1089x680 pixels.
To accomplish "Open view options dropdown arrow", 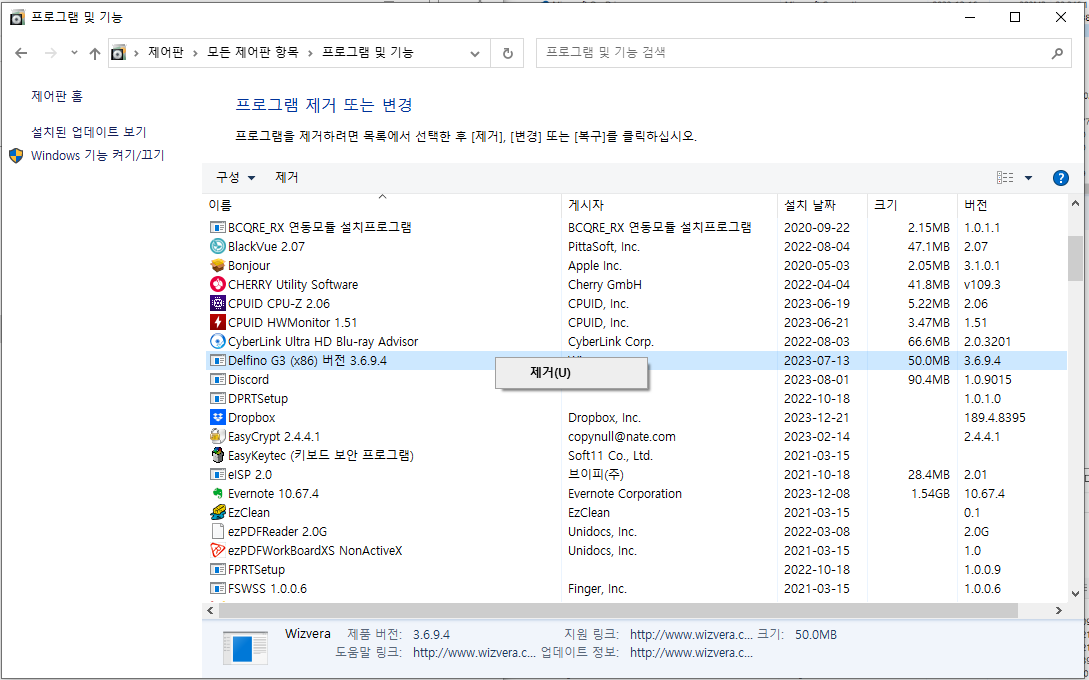I will (x=1029, y=178).
